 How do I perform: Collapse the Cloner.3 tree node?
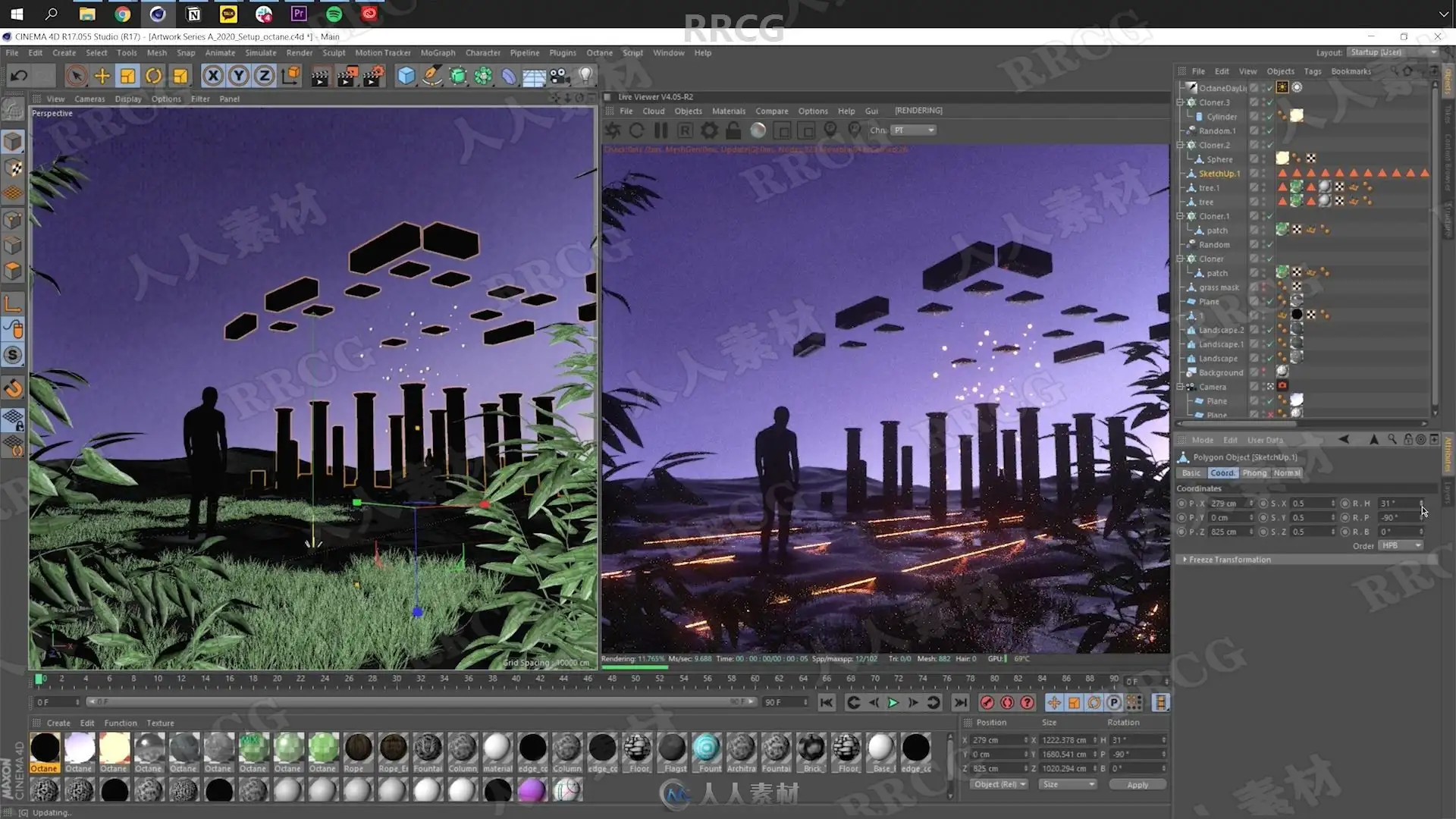pos(1180,102)
